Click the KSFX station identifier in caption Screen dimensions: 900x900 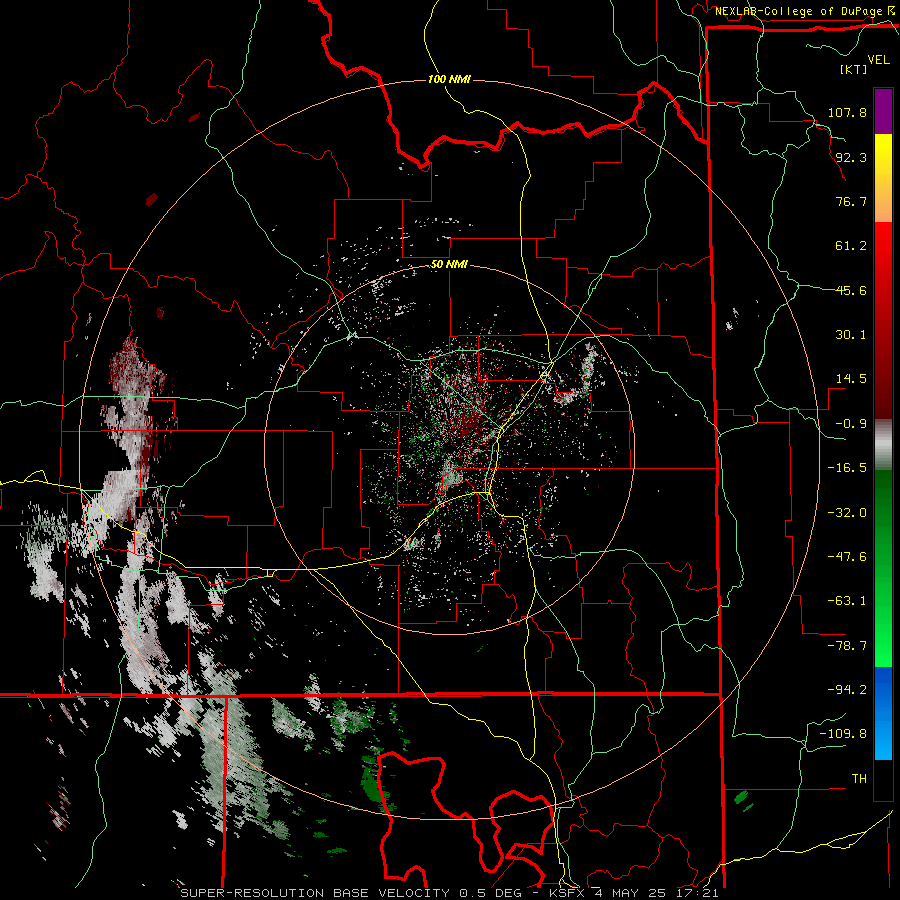(x=566, y=893)
